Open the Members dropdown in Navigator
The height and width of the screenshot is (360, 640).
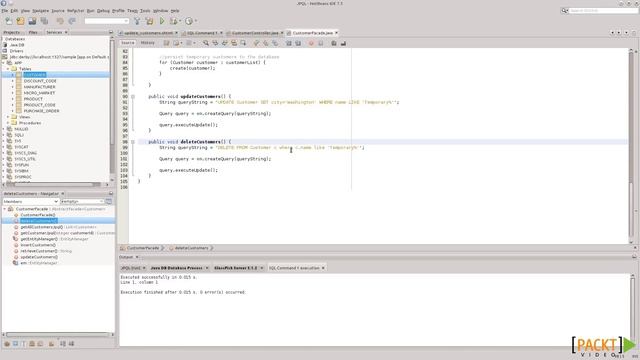31,201
